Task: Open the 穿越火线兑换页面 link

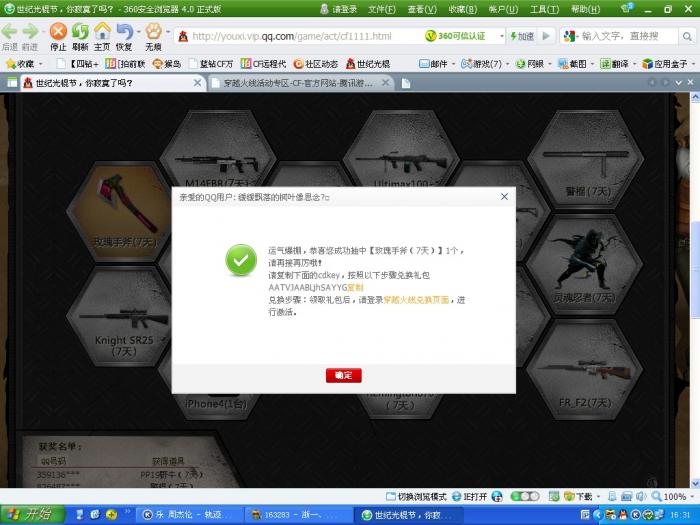Action: (x=416, y=300)
